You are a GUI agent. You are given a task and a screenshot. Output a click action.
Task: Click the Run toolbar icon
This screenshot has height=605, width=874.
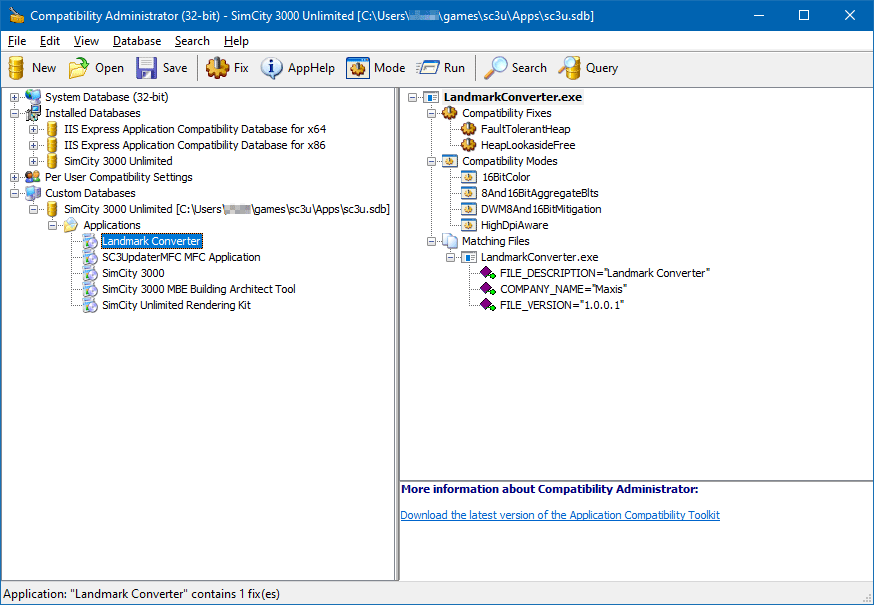coord(428,68)
